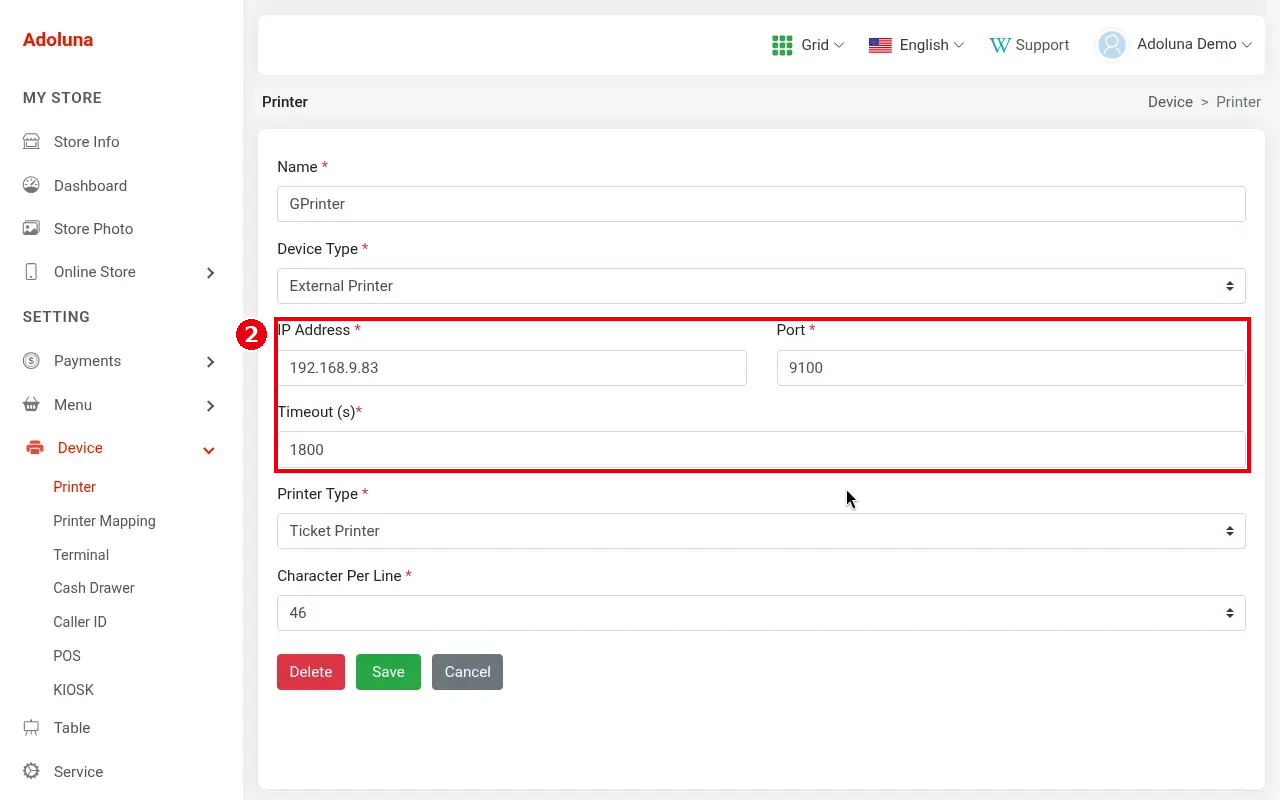The height and width of the screenshot is (800, 1280).
Task: Click the Menu basket icon
Action: (x=31, y=405)
